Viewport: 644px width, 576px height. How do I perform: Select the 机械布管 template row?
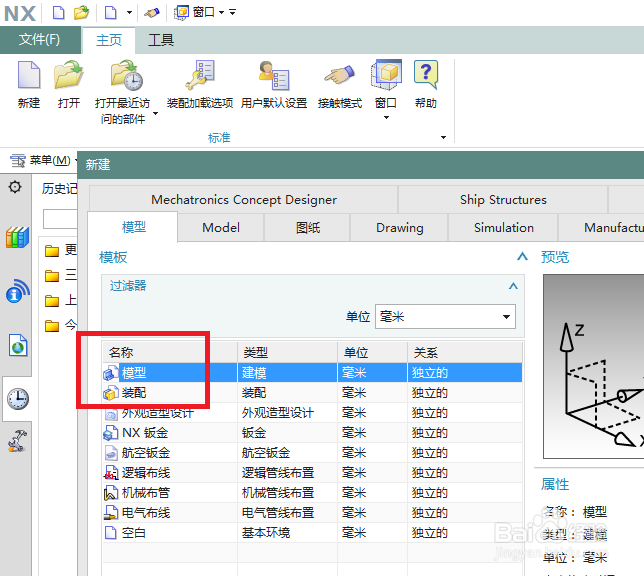pos(312,493)
